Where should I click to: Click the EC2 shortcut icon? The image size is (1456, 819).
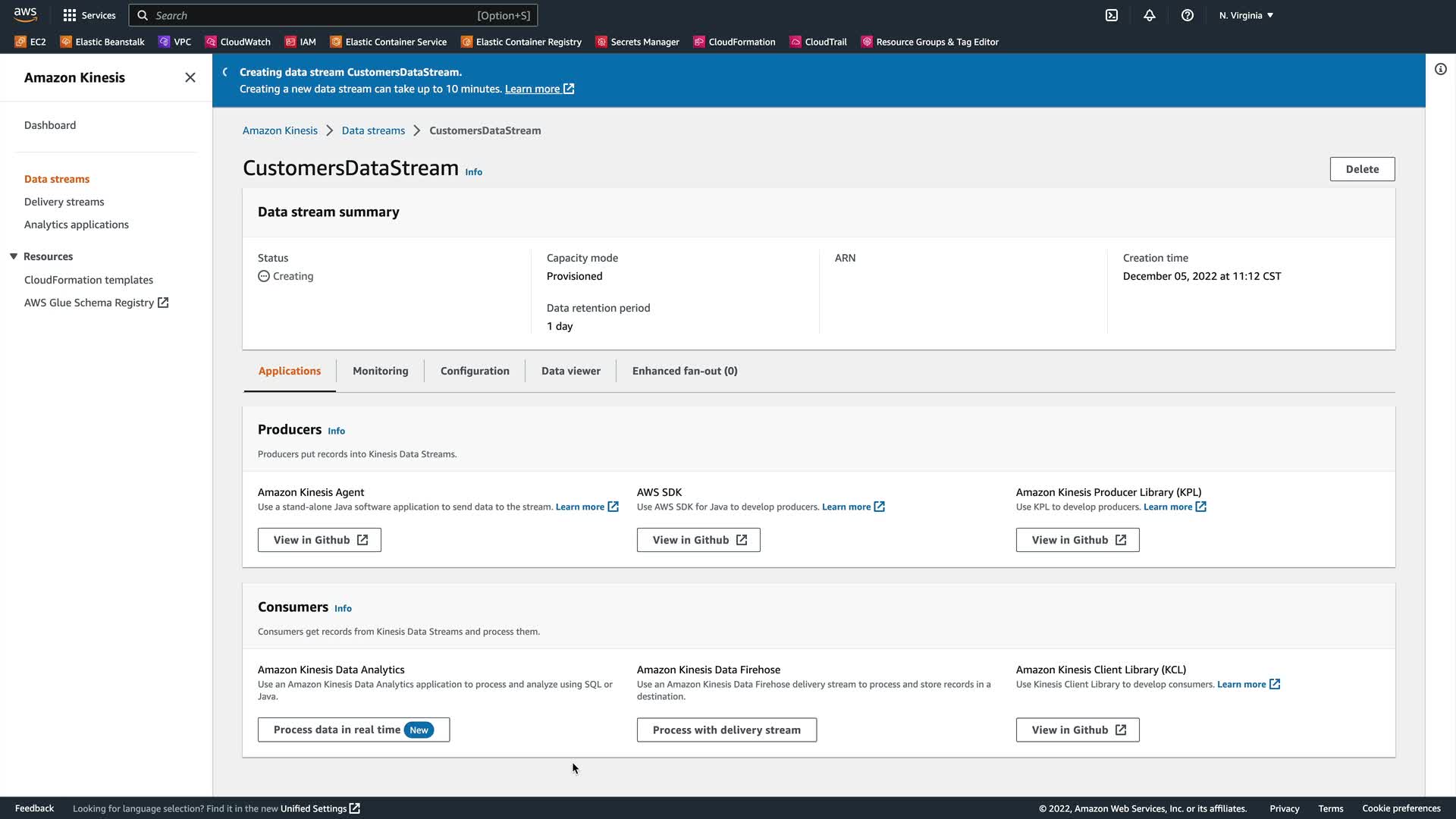pyautogui.click(x=20, y=42)
